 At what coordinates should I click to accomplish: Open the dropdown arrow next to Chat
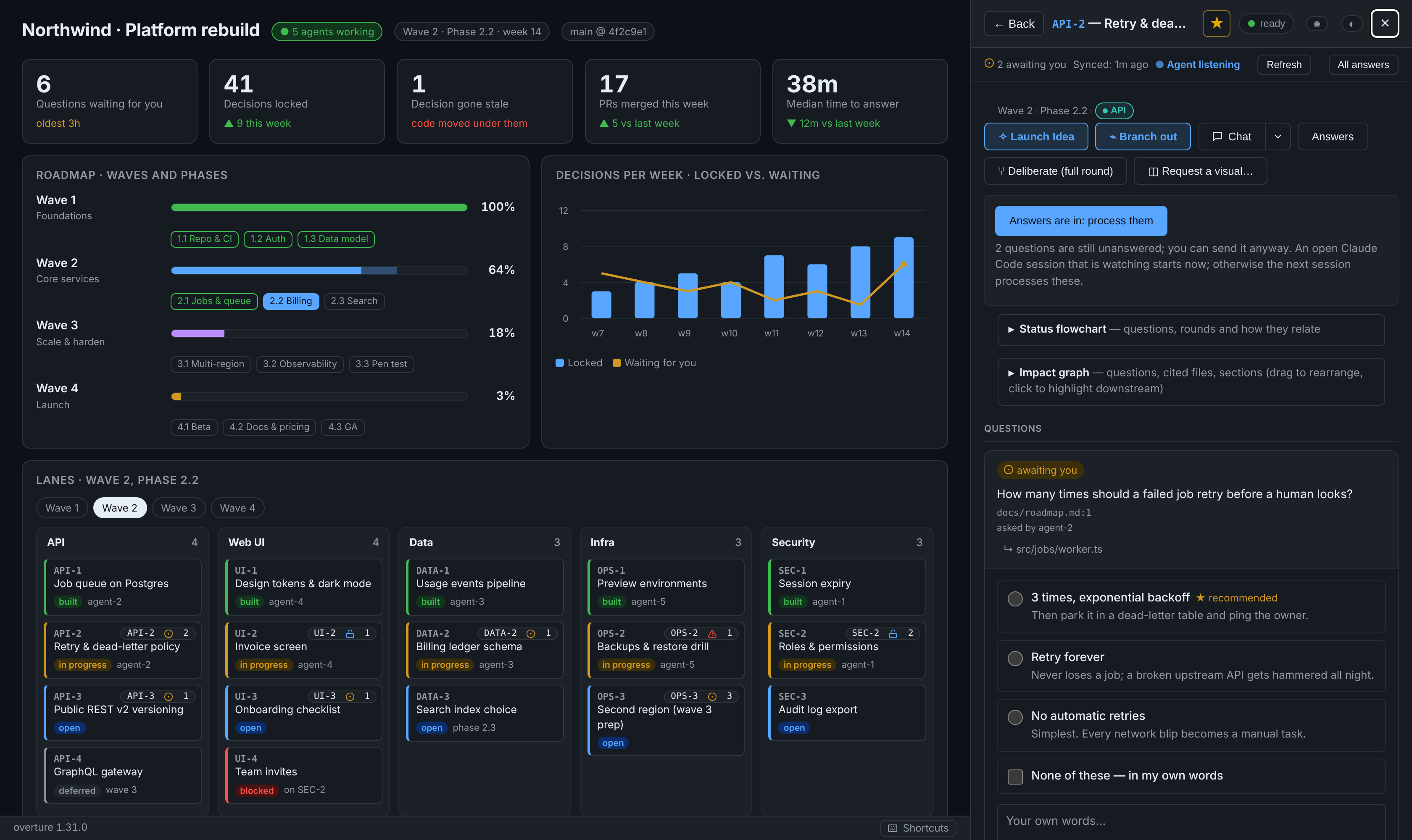pos(1278,136)
